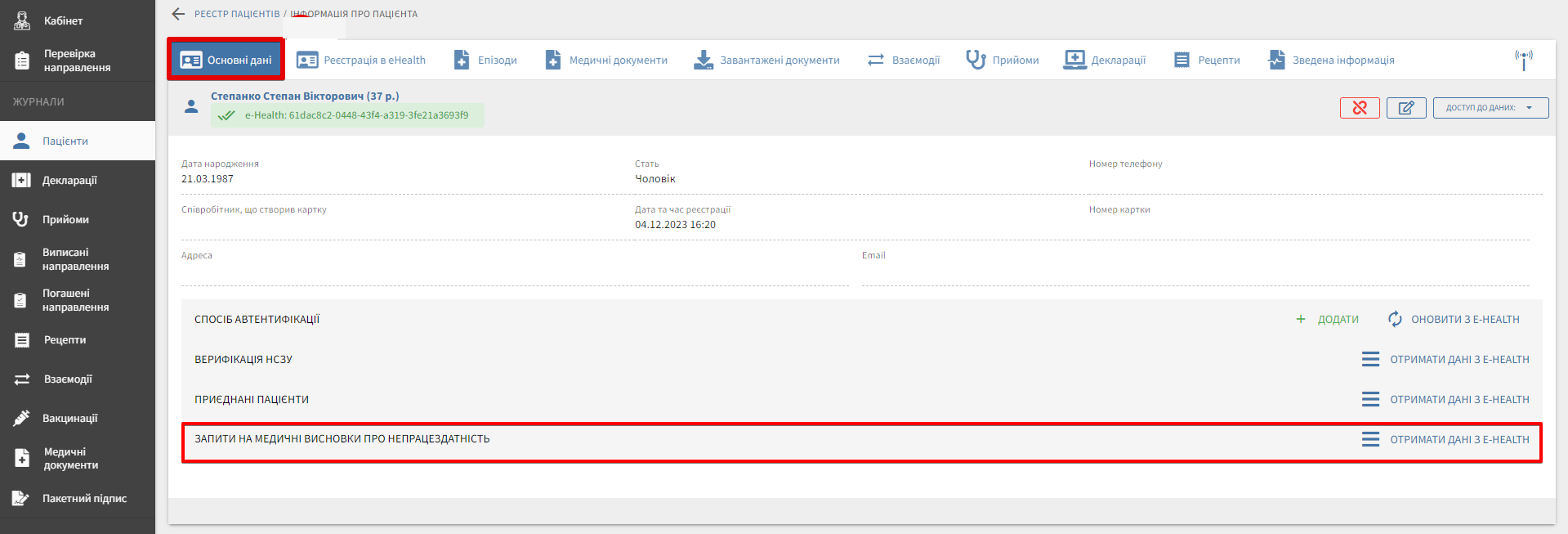The width and height of the screenshot is (1568, 534).
Task: Open list icon in Приєднані пацієнти row
Action: 1370,399
